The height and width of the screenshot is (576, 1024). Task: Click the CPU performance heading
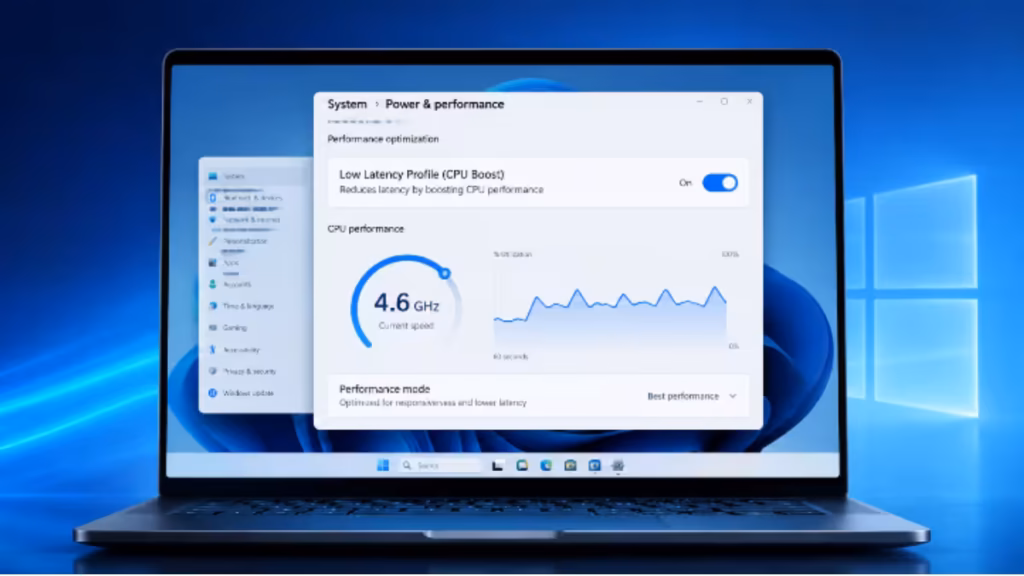click(x=366, y=229)
